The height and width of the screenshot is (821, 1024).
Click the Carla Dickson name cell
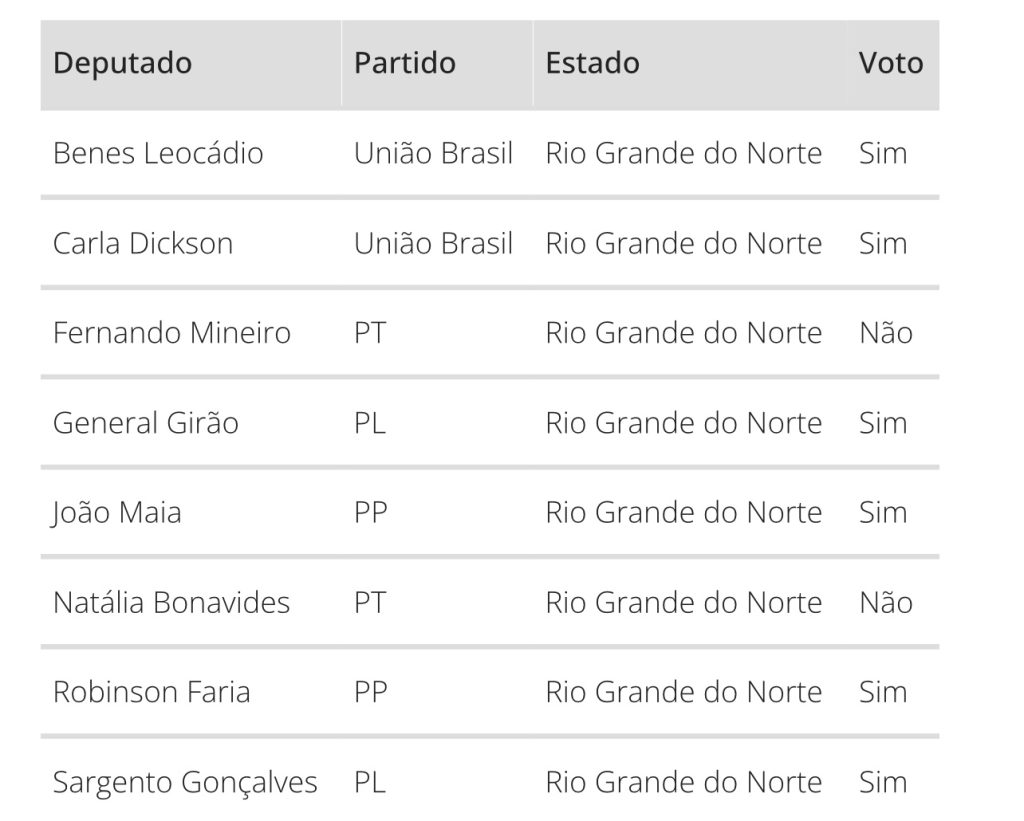click(143, 244)
